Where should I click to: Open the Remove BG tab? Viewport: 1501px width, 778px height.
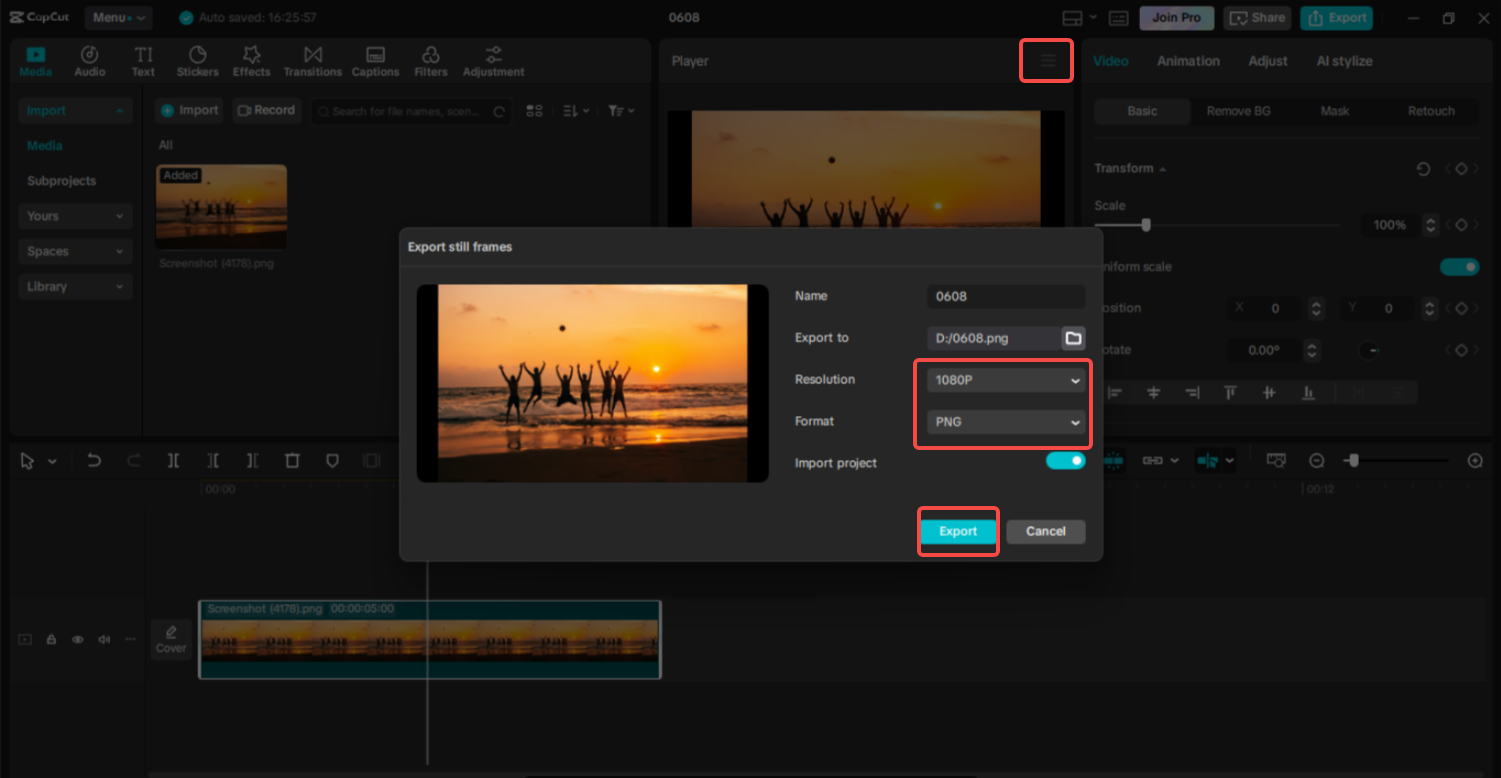point(1239,111)
